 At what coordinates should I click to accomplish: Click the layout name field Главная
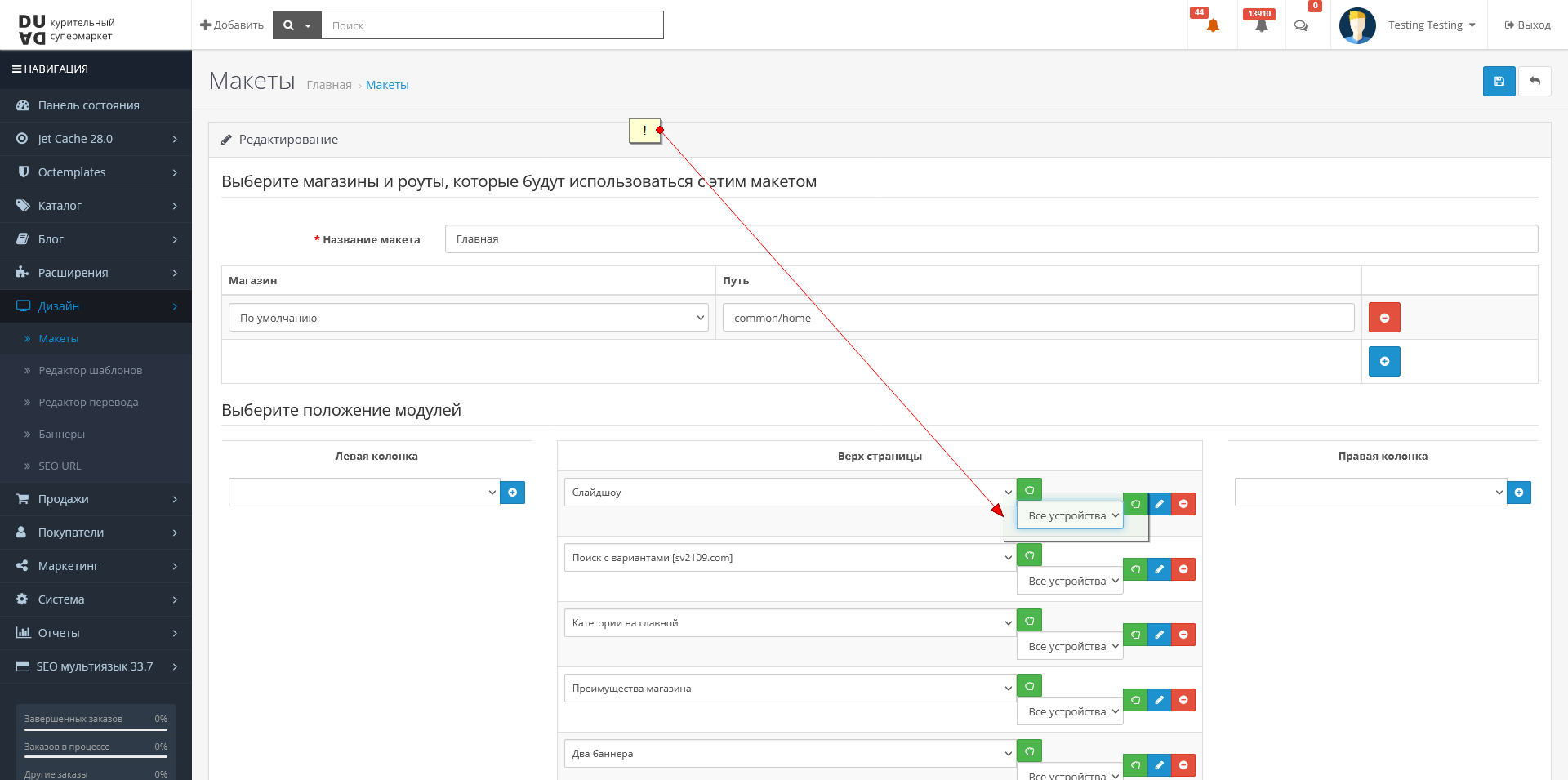click(x=991, y=239)
